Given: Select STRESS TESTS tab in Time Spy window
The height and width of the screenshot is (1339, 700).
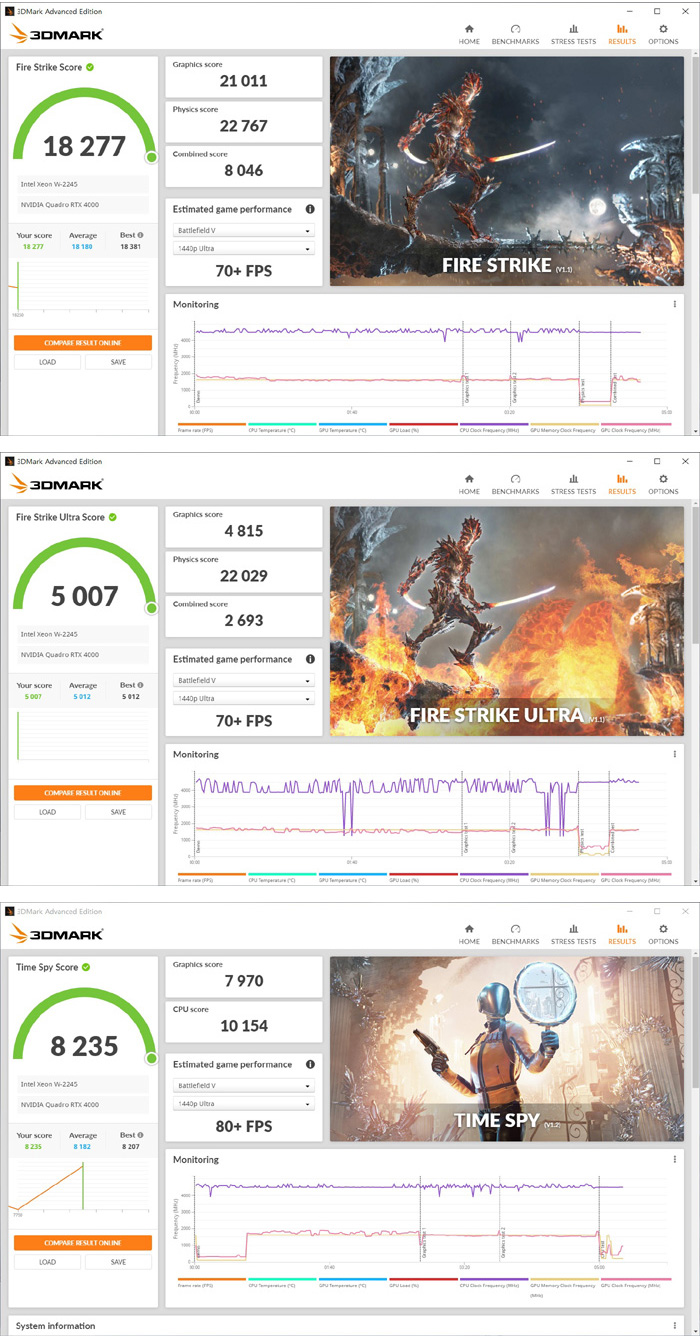Looking at the screenshot, I should coord(573,935).
